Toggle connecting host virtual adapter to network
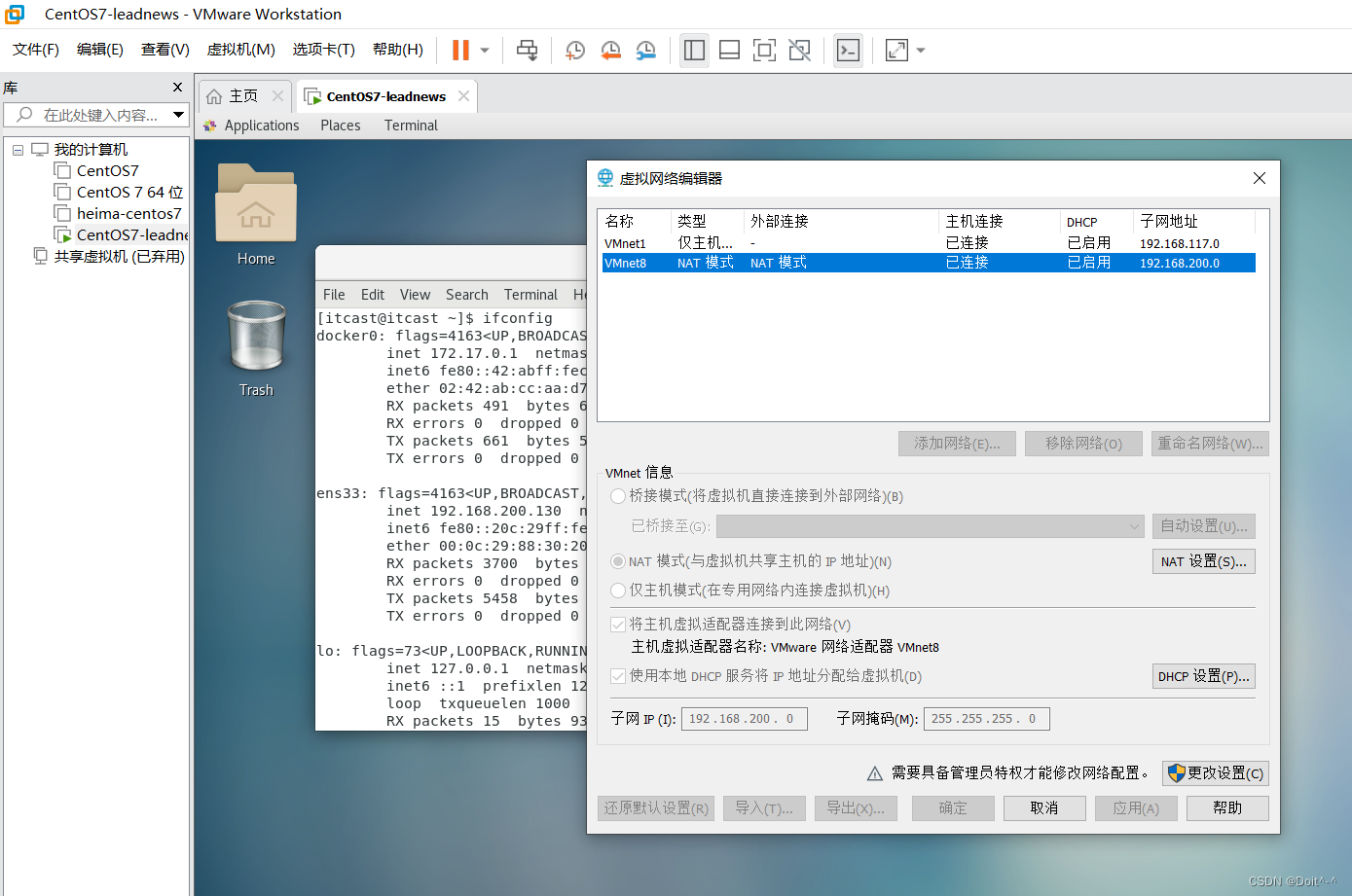This screenshot has width=1352, height=896. click(x=618, y=624)
